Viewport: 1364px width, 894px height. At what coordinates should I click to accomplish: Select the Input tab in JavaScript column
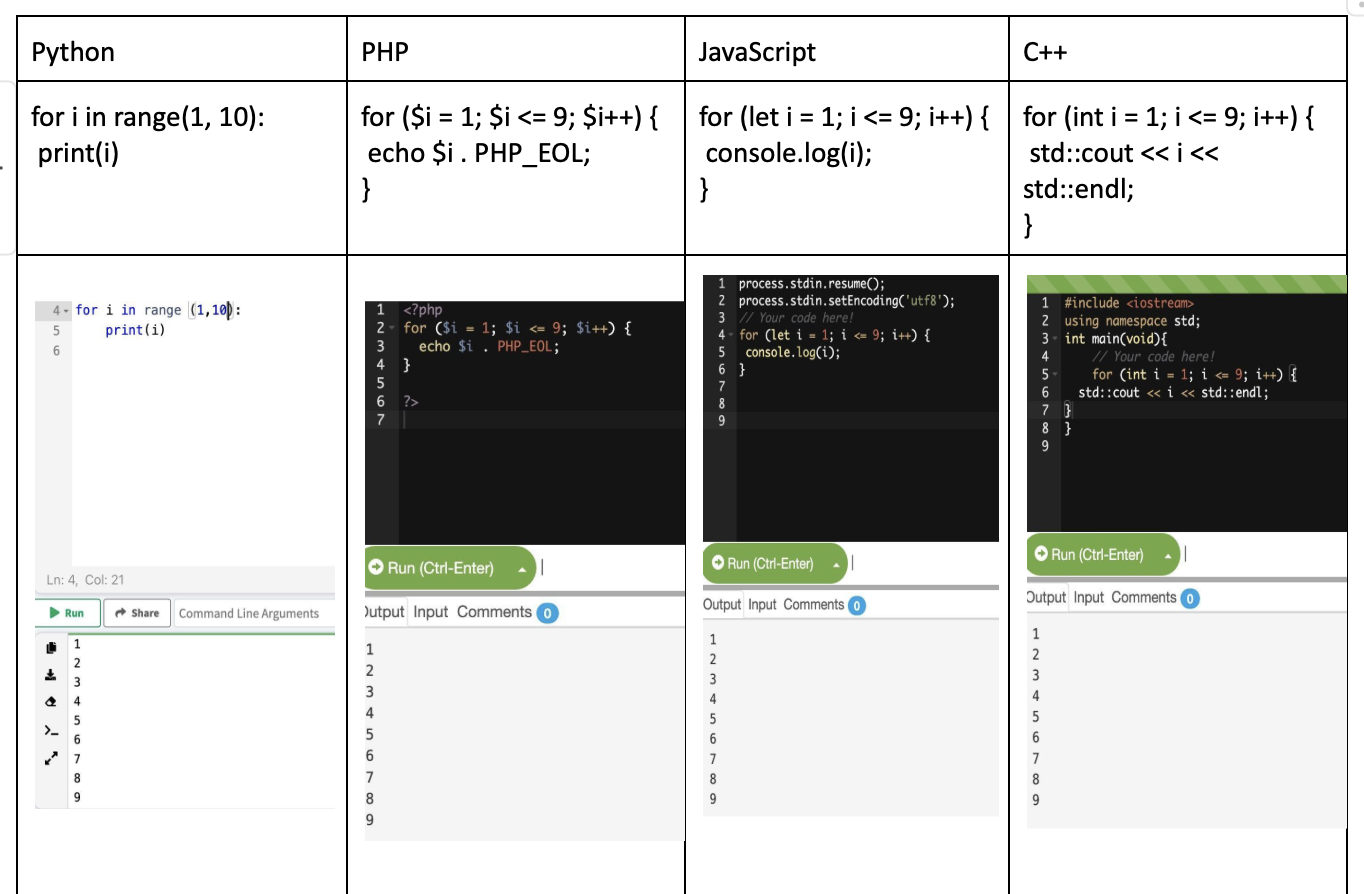coord(762,604)
